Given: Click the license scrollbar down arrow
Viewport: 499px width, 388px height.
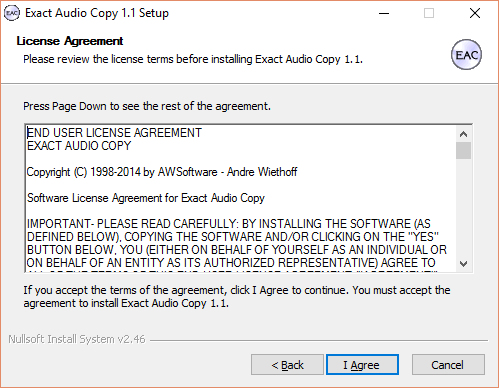Looking at the screenshot, I should coord(463,264).
